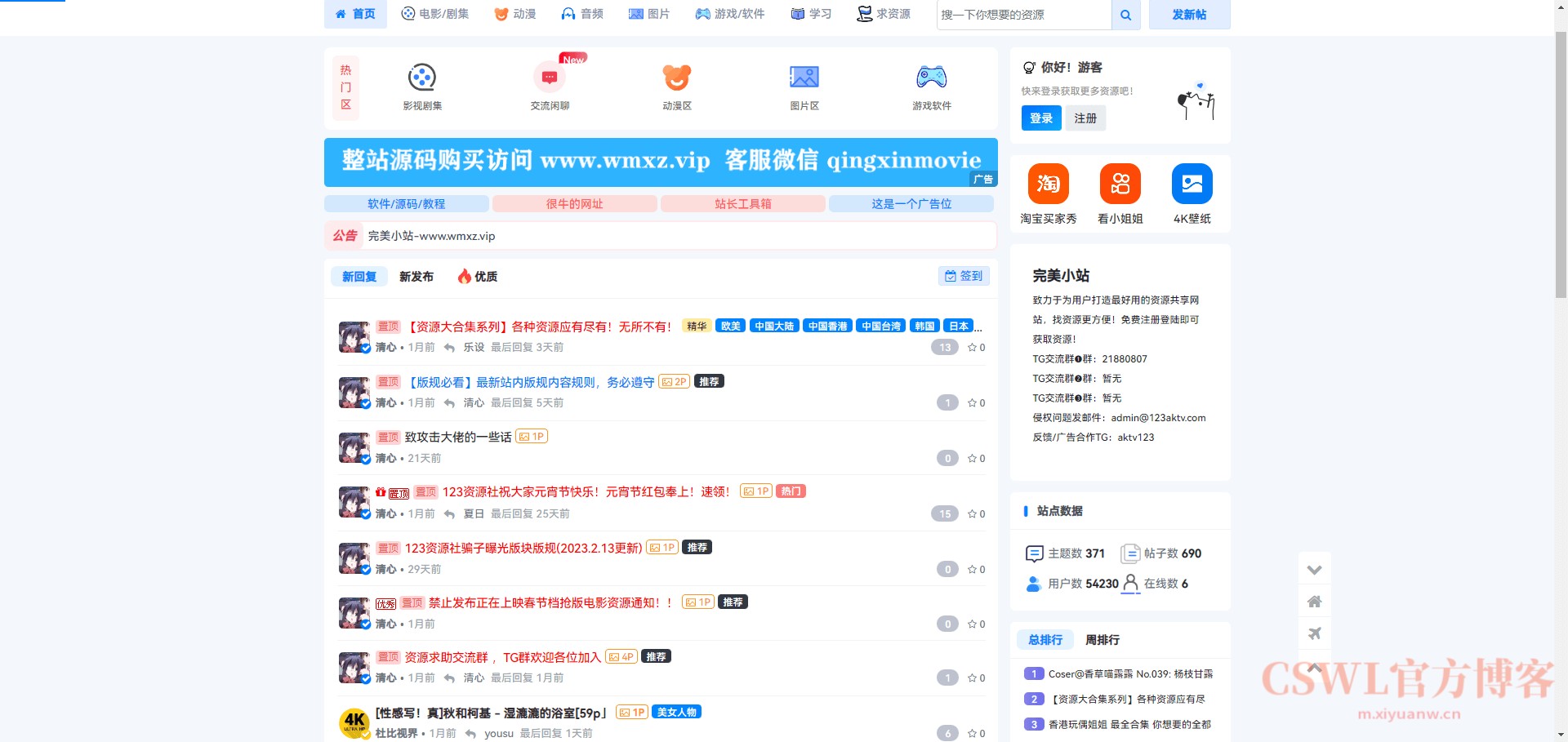
Task: Open the 求资源 request icon
Action: 863,13
